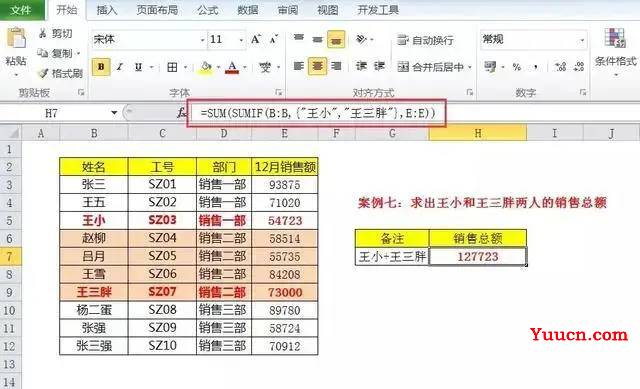The width and height of the screenshot is (640, 389).
Task: Click the phonetic guide (变) icon
Action: (265, 67)
